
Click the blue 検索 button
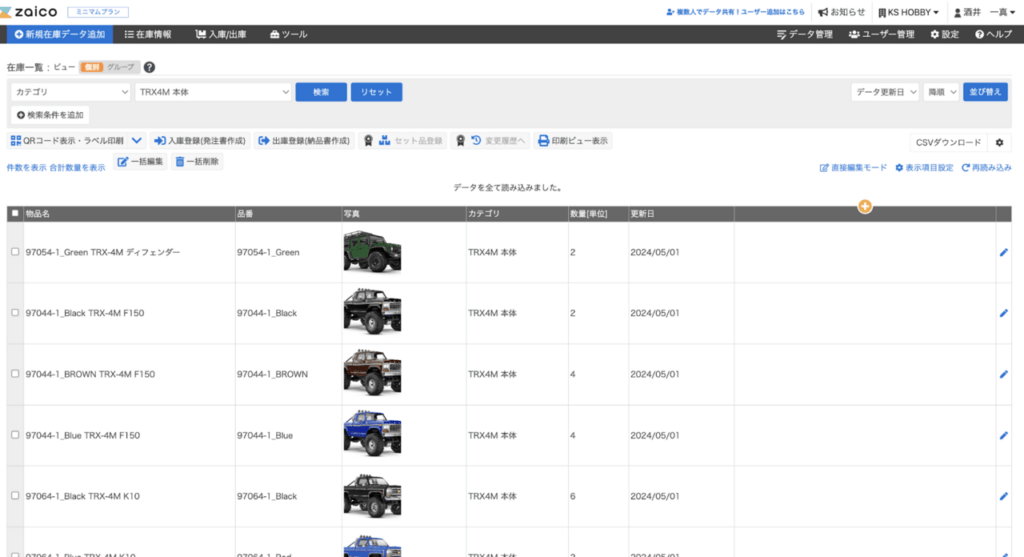pos(321,92)
